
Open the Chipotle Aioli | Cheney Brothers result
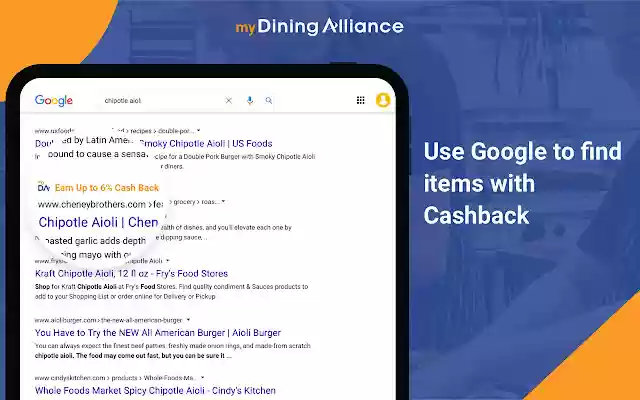pyautogui.click(x=98, y=222)
